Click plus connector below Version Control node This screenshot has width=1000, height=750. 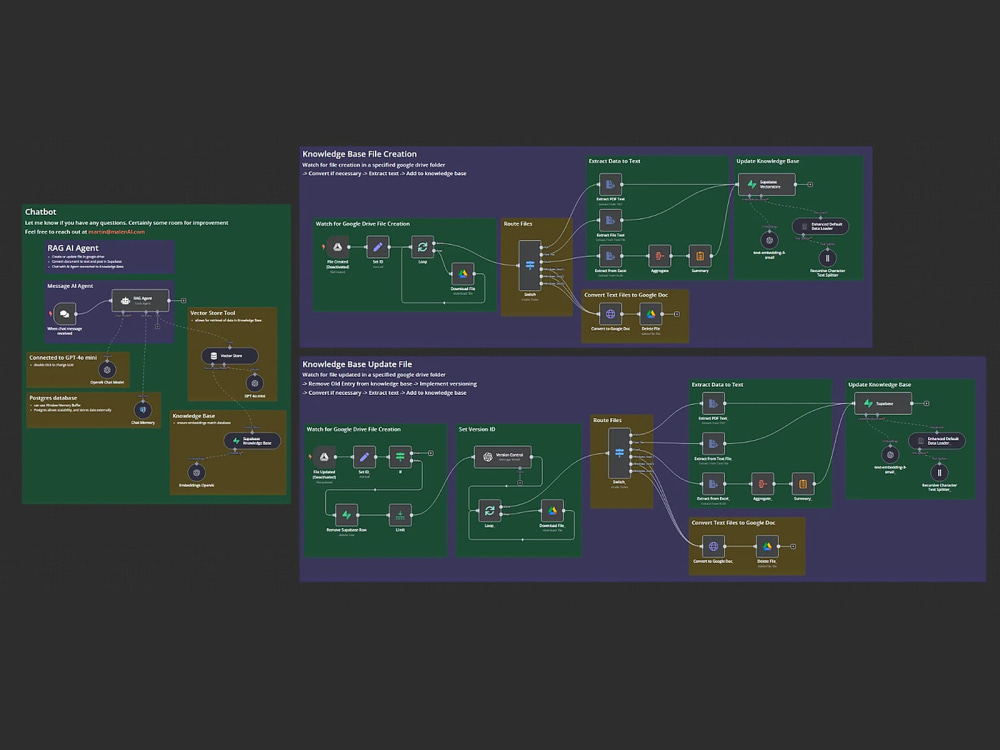(520, 483)
